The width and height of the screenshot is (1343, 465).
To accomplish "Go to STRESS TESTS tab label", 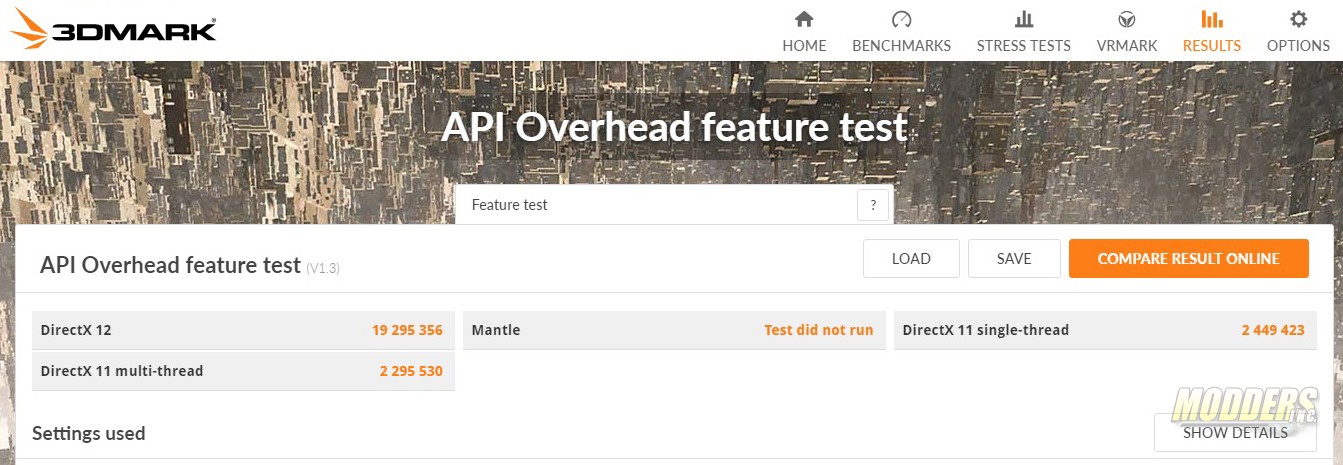I will [1023, 45].
